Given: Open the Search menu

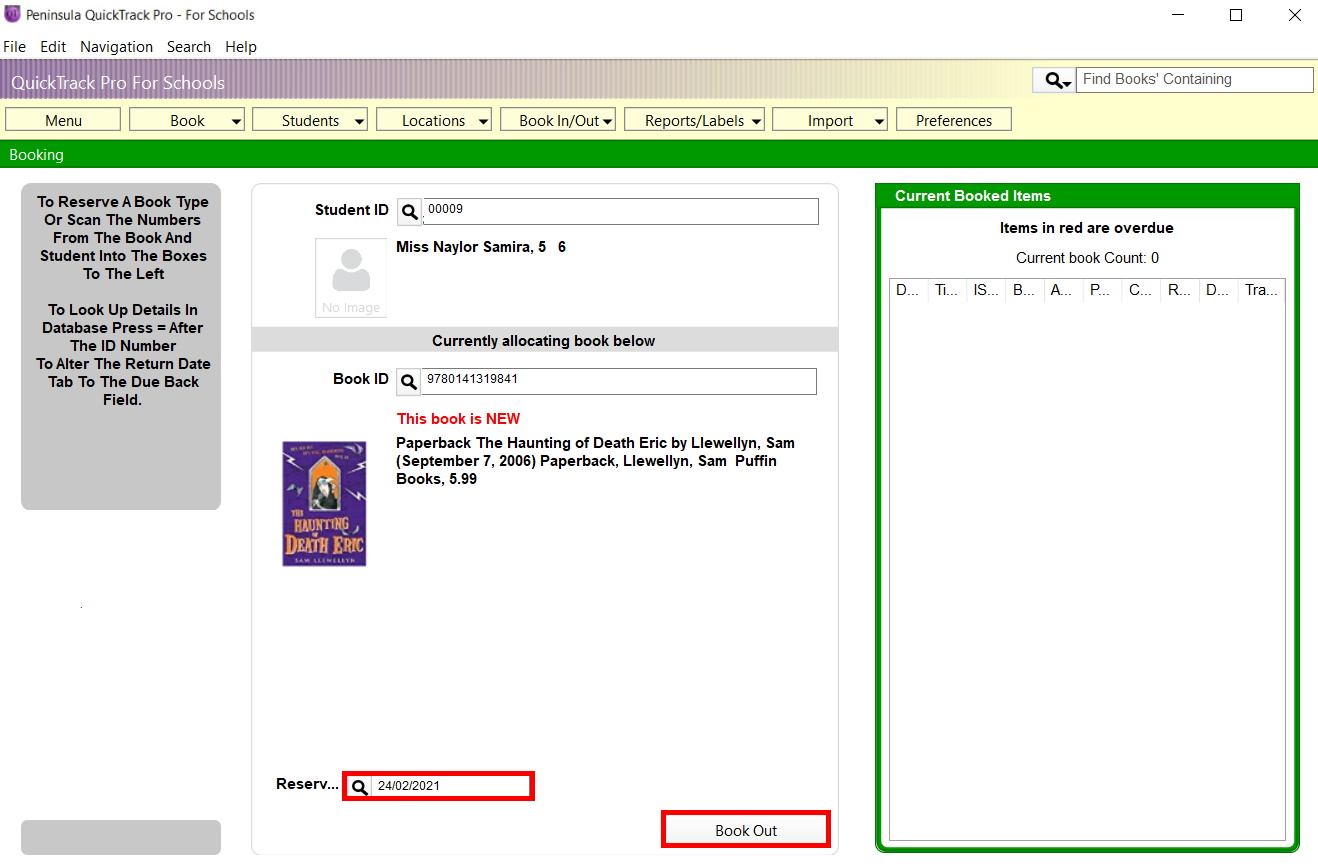Looking at the screenshot, I should click(x=189, y=47).
